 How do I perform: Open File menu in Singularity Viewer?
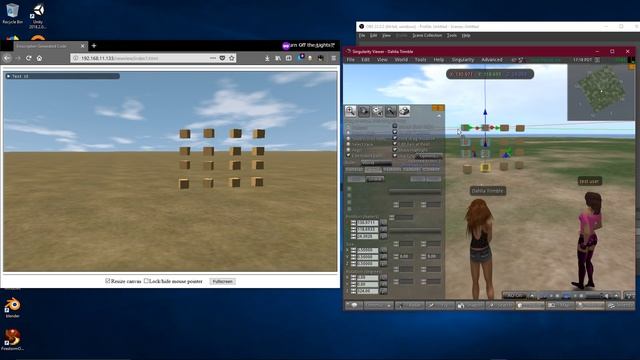[351, 60]
